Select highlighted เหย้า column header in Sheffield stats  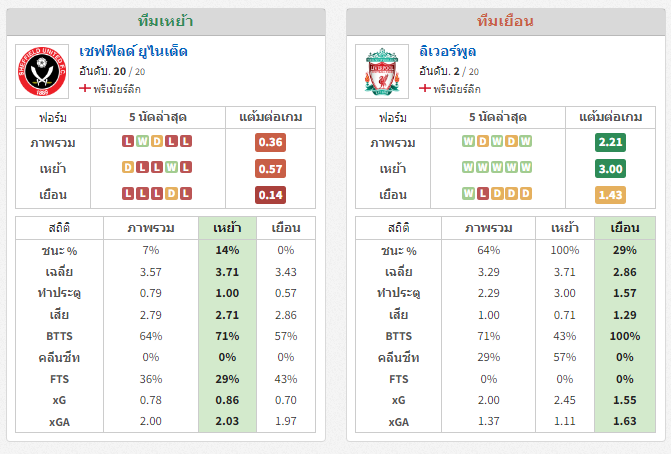227,228
